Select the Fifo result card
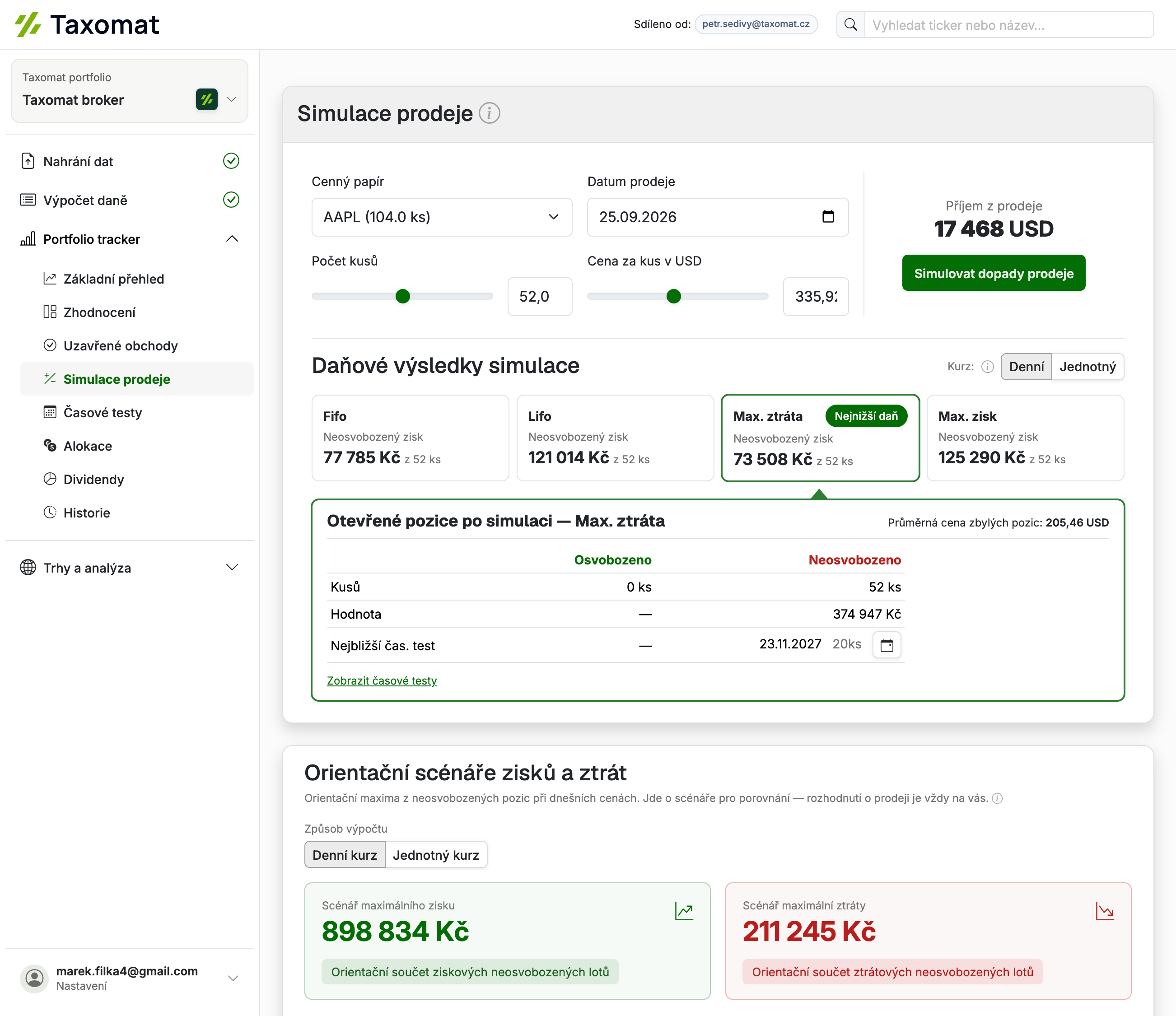Viewport: 1176px width, 1016px height. tap(410, 438)
